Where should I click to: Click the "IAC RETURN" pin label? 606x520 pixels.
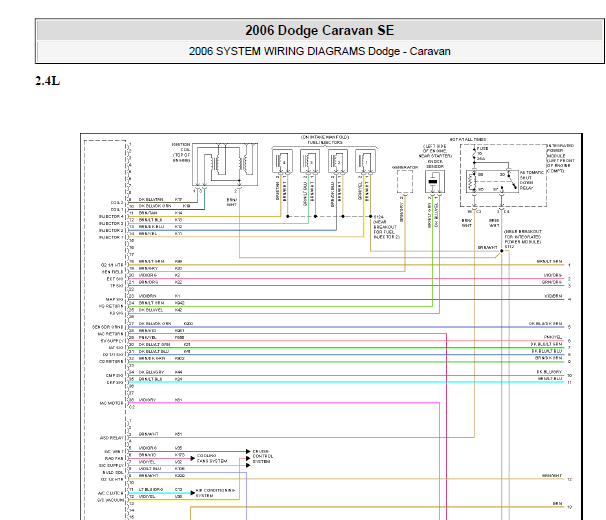point(111,334)
